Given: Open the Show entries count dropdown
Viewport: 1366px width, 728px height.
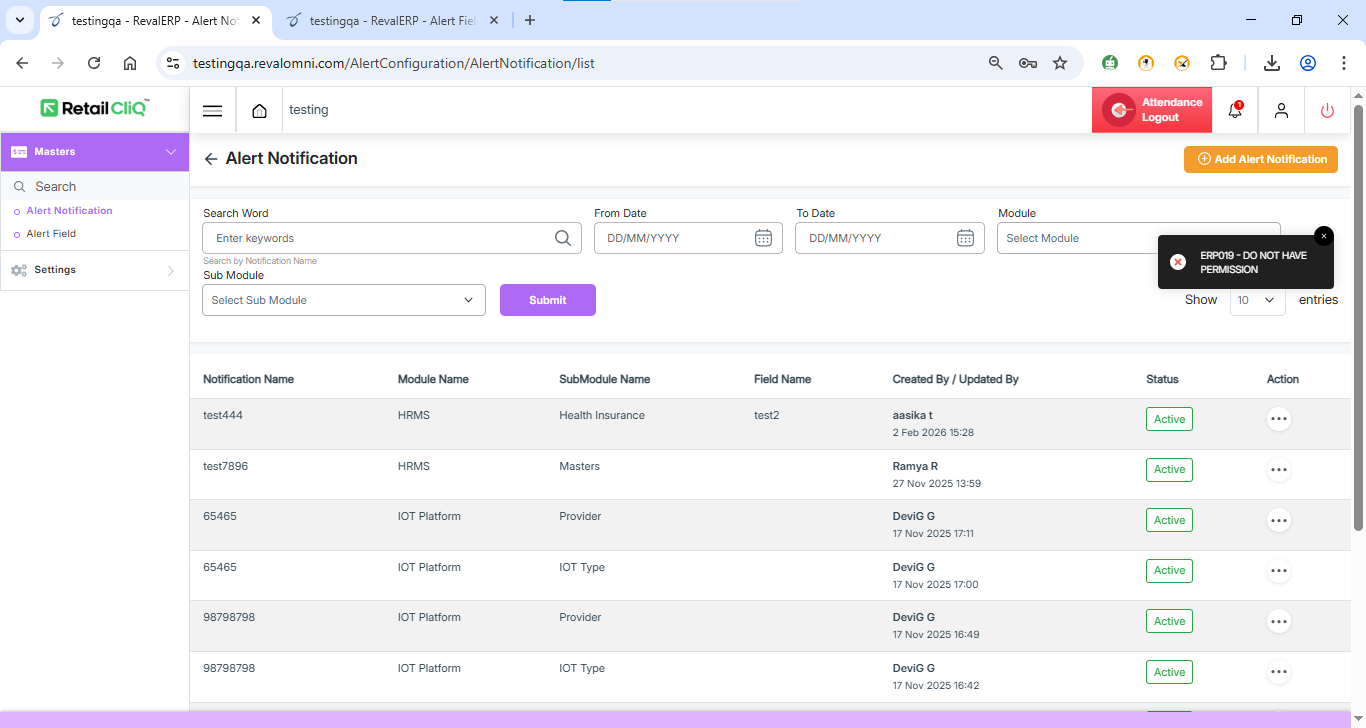Looking at the screenshot, I should 1257,300.
